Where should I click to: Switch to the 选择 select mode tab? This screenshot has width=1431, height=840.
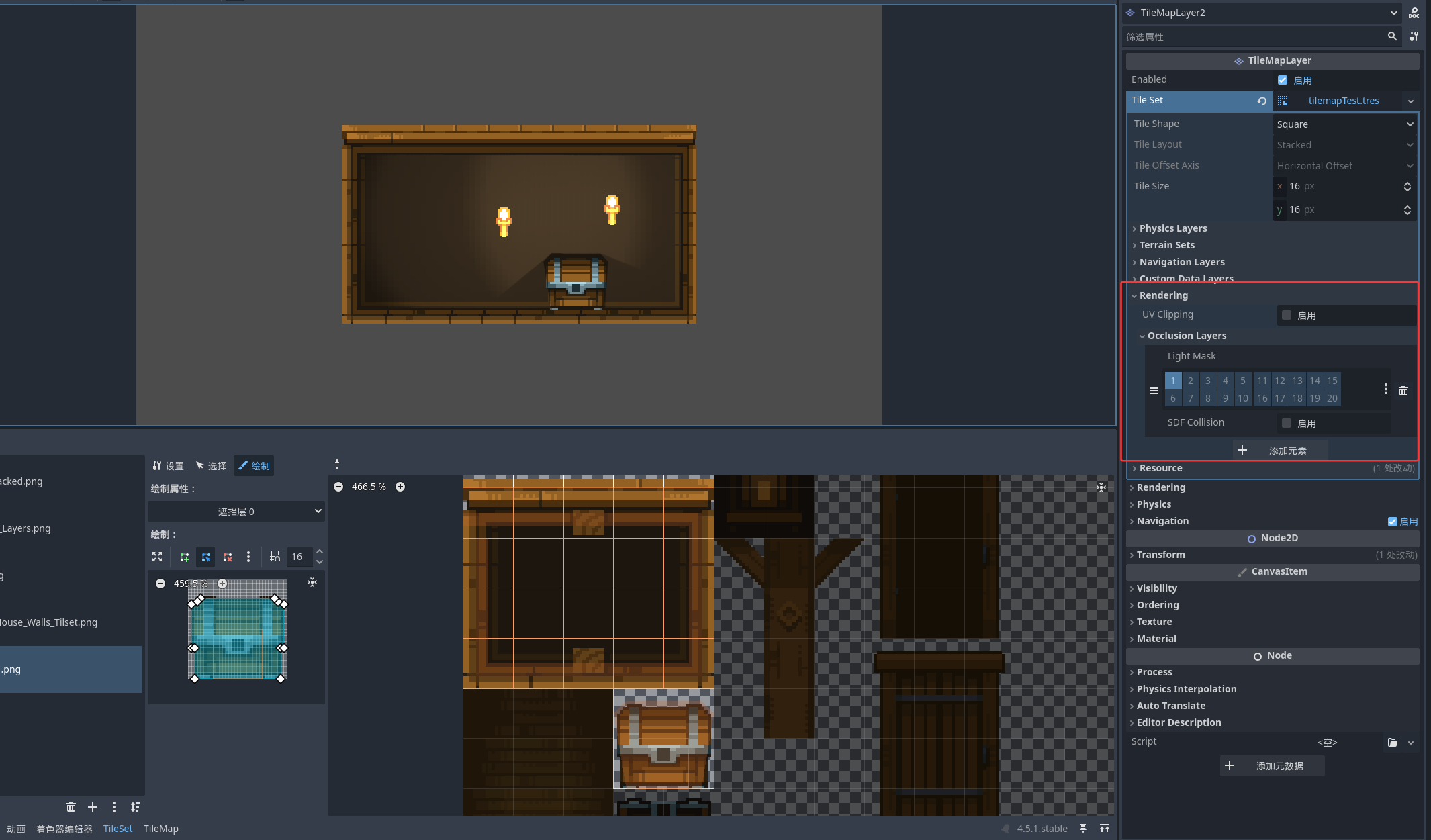pyautogui.click(x=211, y=465)
